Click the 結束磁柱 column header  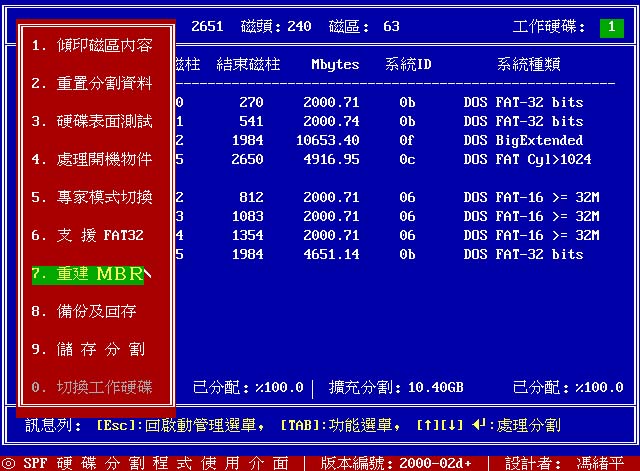pos(248,64)
